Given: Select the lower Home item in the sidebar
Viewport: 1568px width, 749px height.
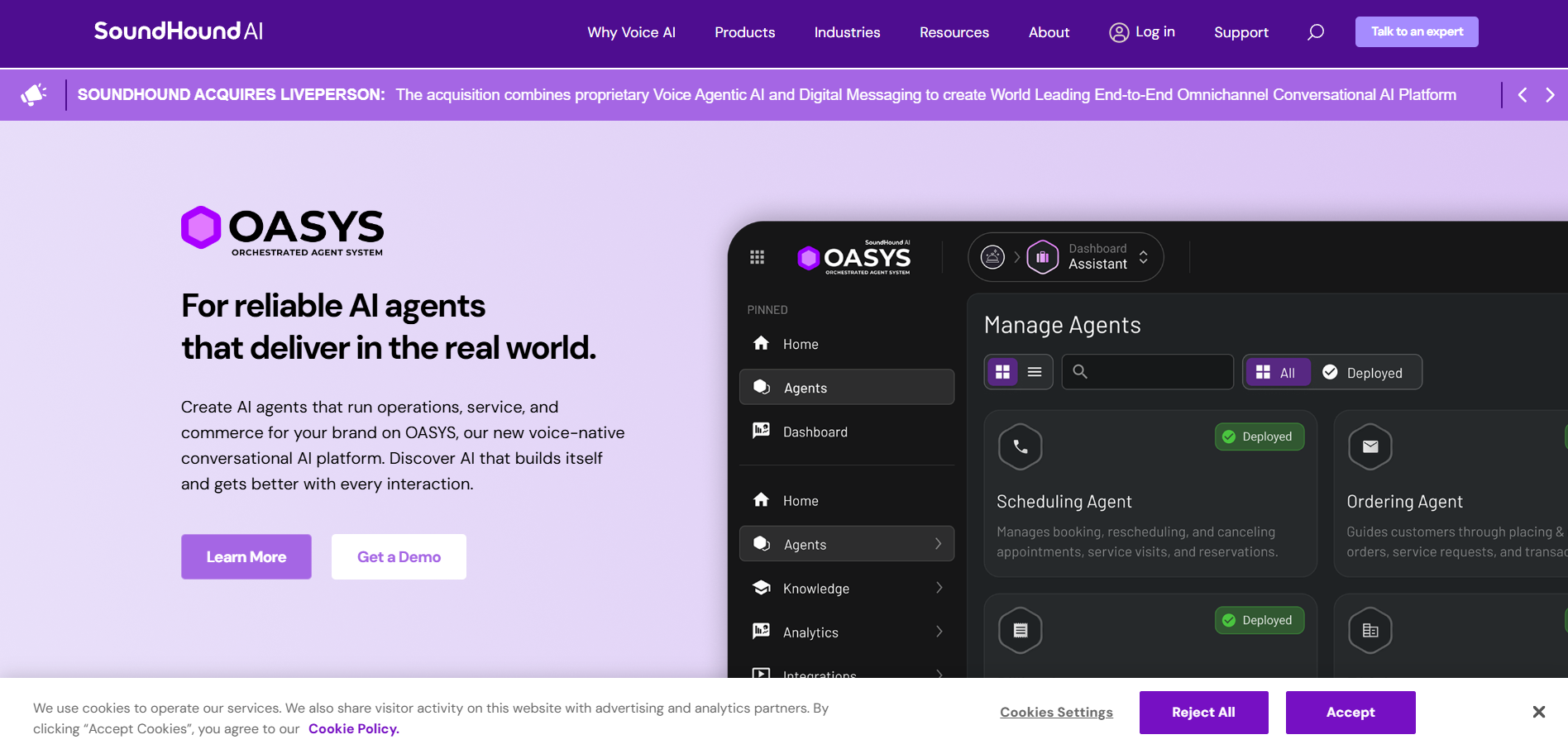Looking at the screenshot, I should tap(847, 500).
